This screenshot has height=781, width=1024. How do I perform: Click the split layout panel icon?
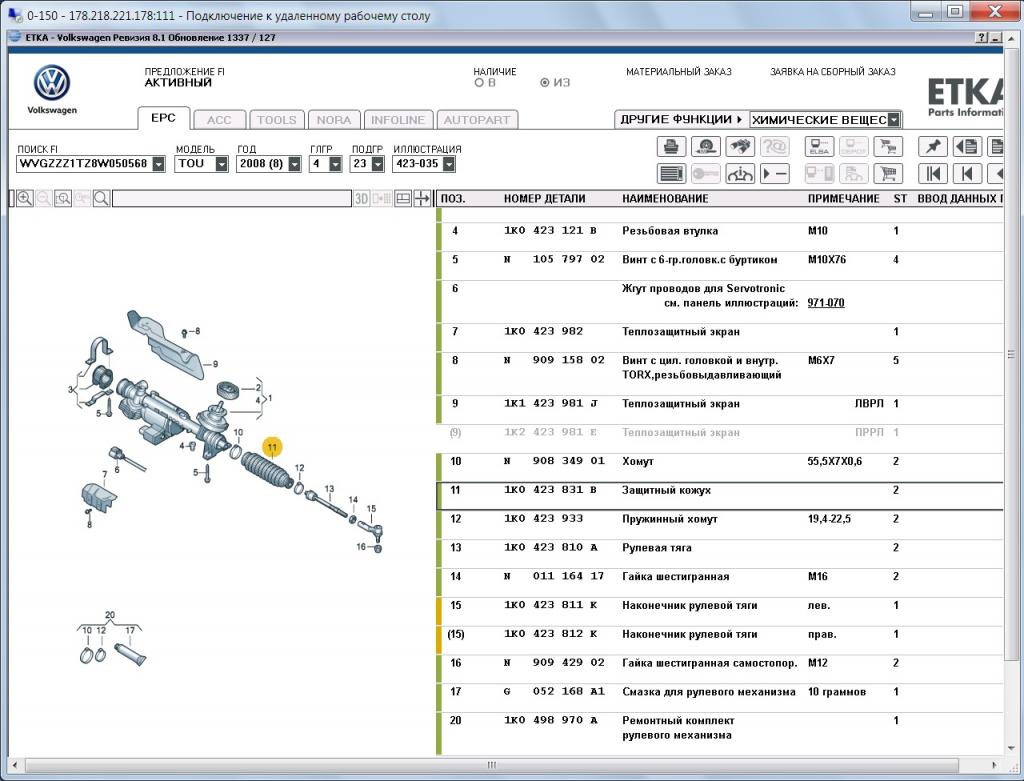403,199
